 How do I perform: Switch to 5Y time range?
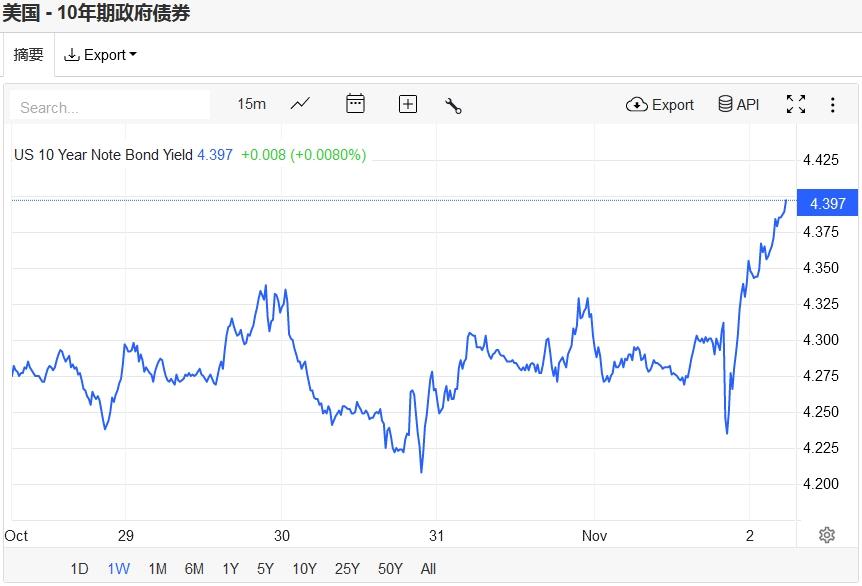coord(265,569)
